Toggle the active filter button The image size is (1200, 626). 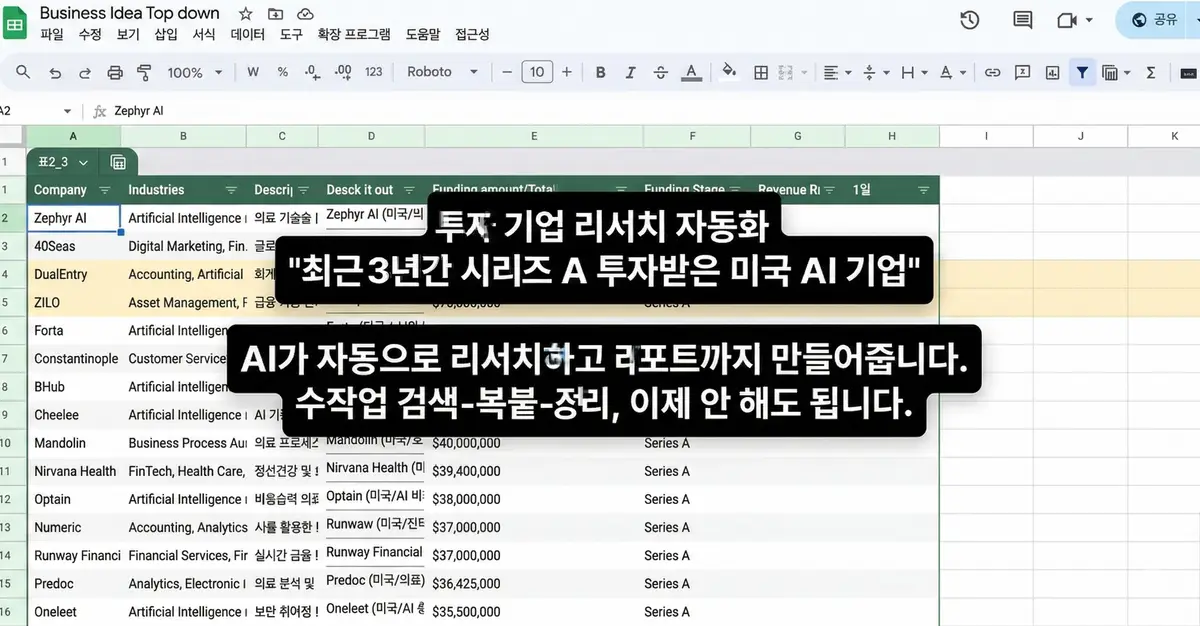point(1082,72)
